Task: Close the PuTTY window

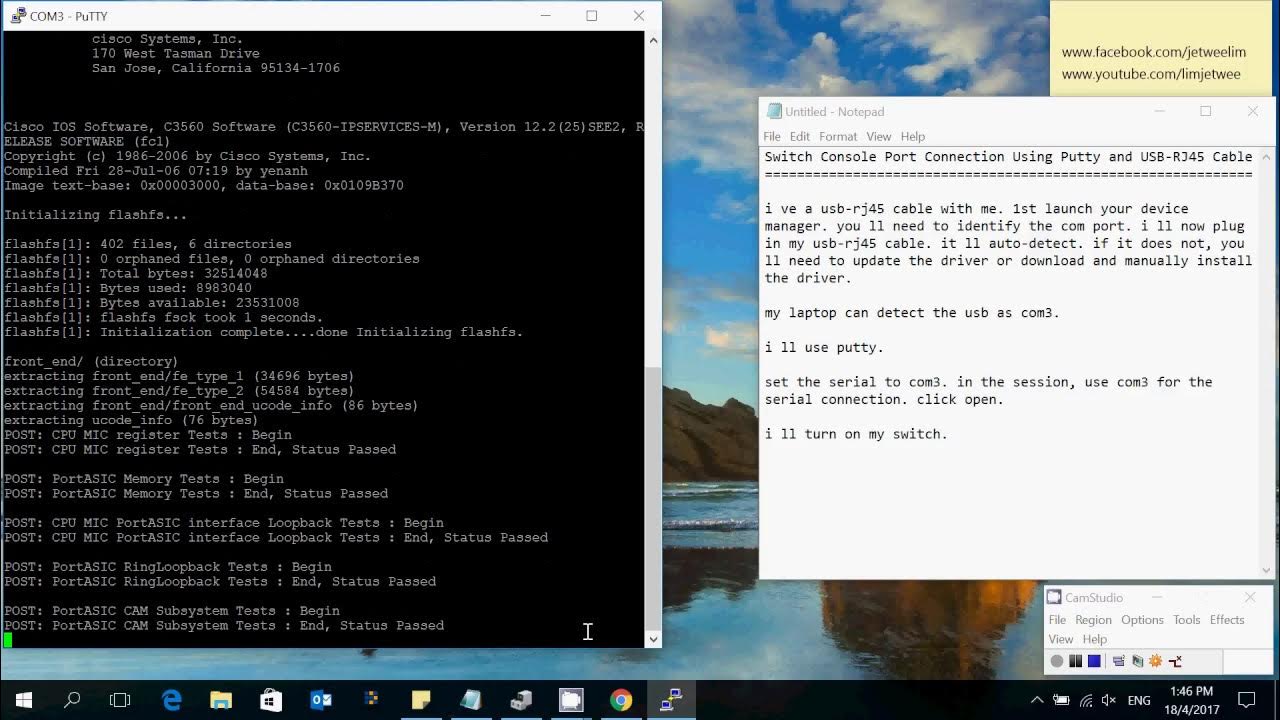Action: 639,16
